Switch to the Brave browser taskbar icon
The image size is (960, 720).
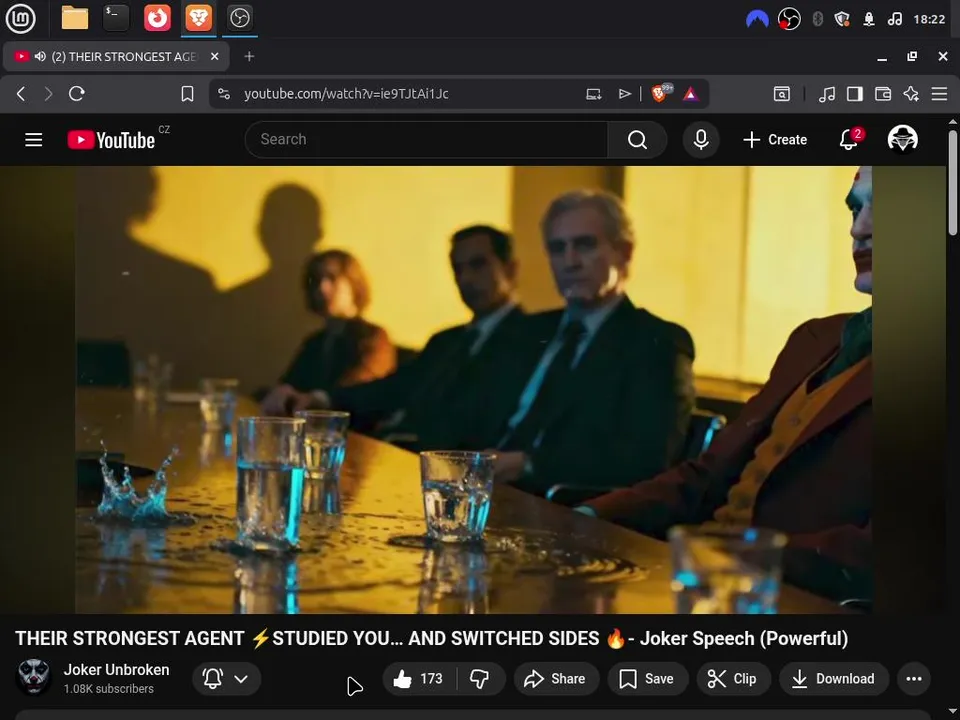point(198,18)
